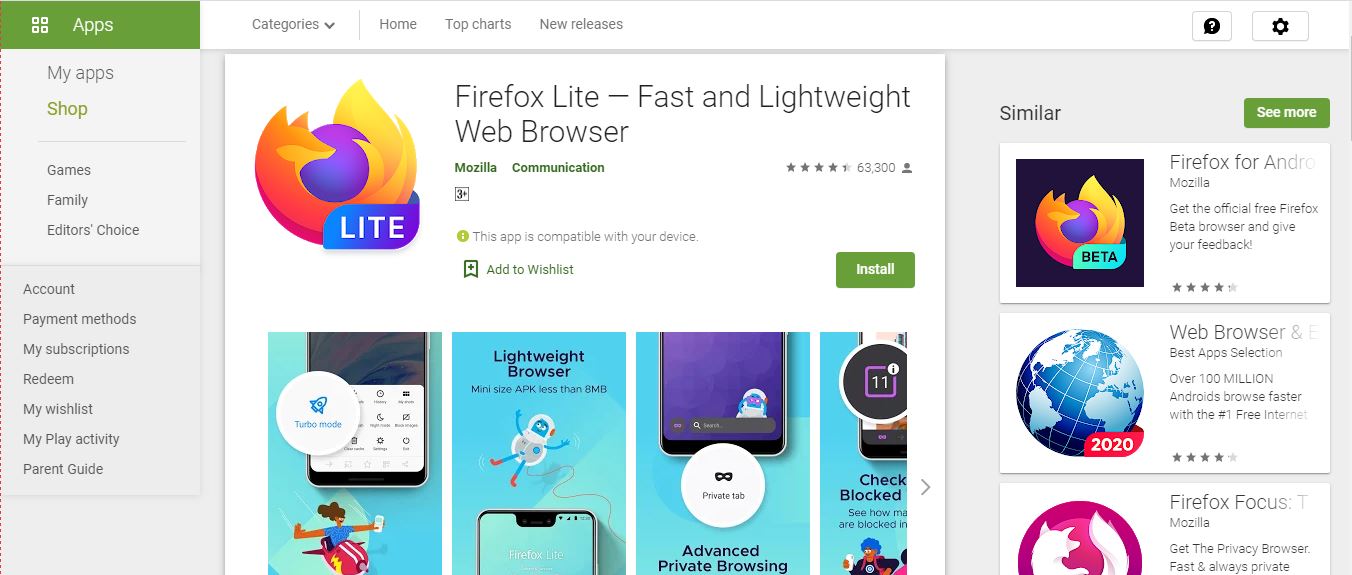The image size is (1352, 575).
Task: Open the Web Browser globe 2020 icon
Action: click(x=1080, y=393)
